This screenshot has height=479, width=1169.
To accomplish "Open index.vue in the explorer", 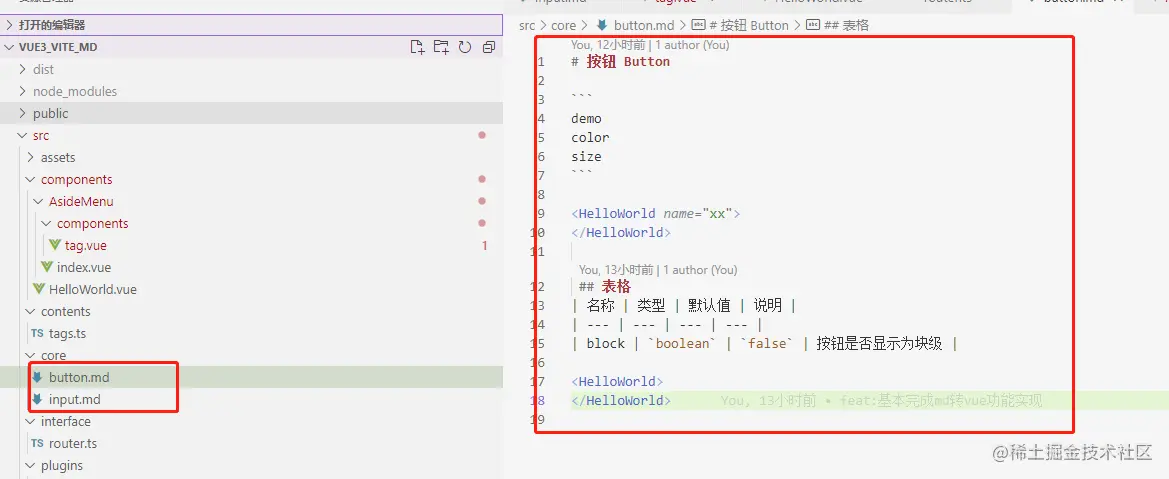I will tap(84, 267).
